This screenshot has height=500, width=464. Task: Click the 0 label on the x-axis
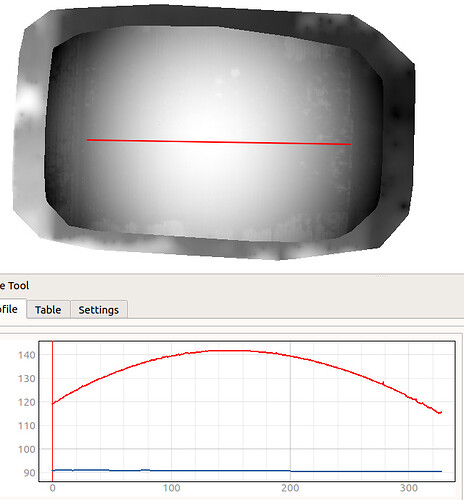(52, 488)
